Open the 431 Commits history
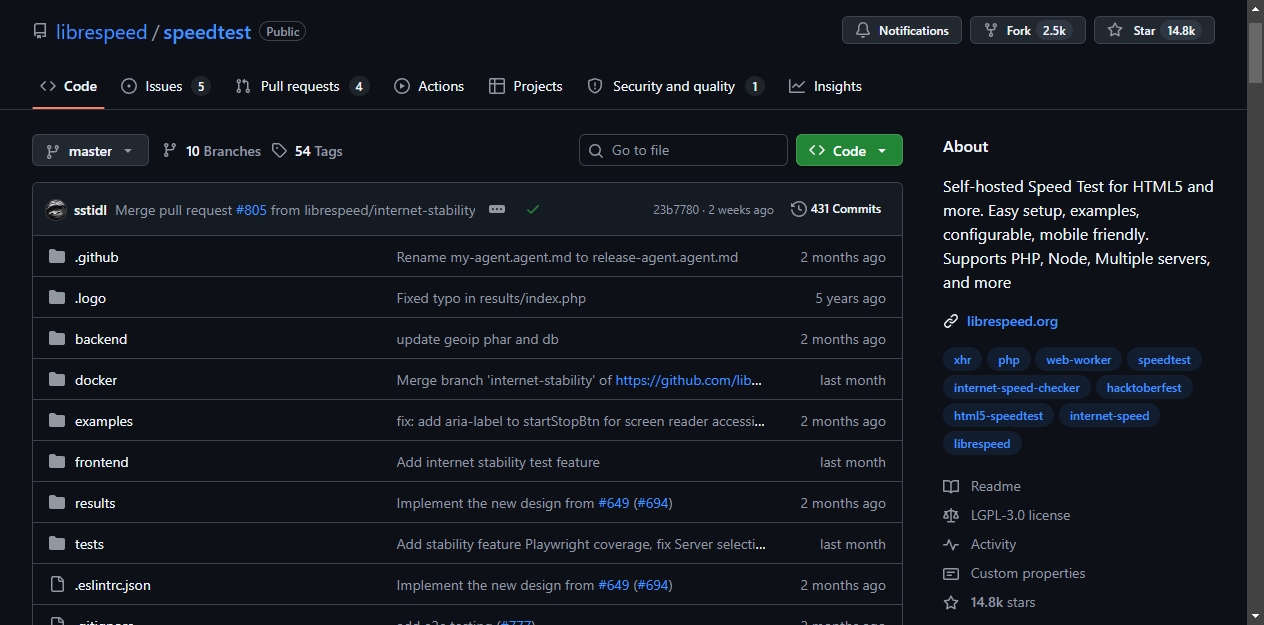1264x625 pixels. (836, 209)
